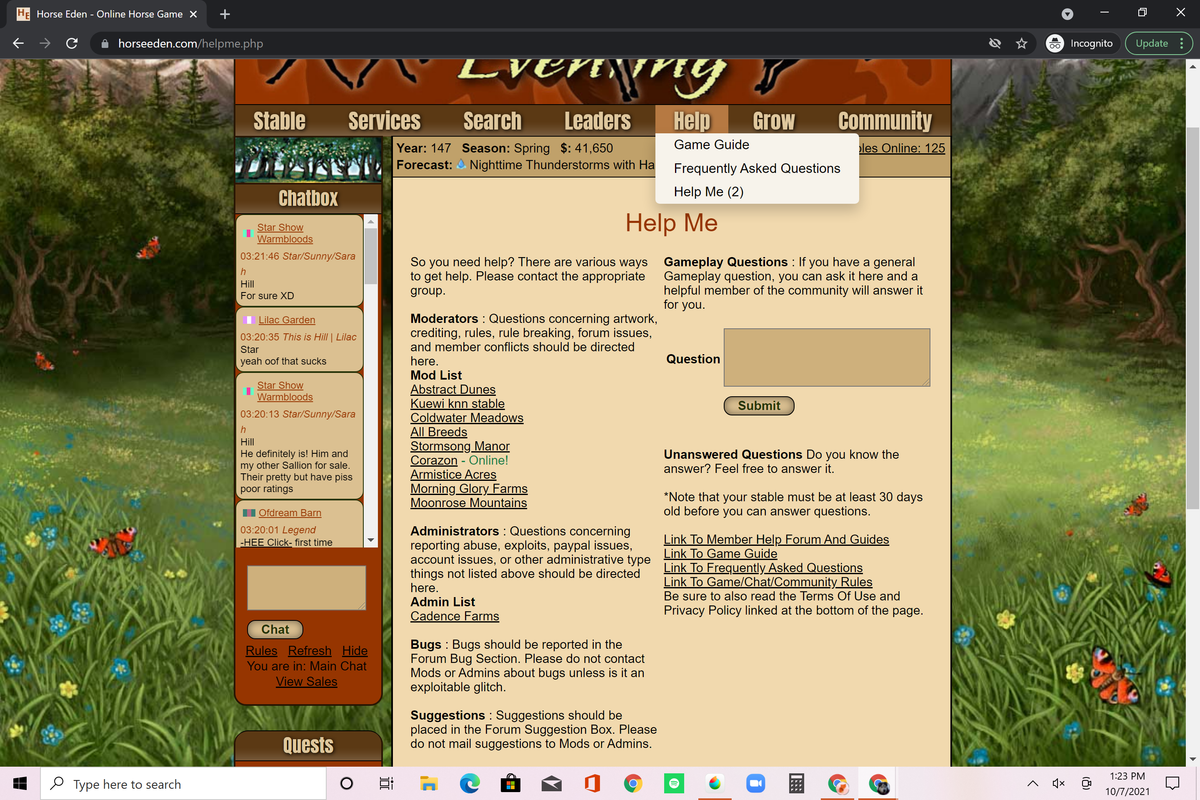Open a new browser tab
1200x800 pixels.
[225, 14]
